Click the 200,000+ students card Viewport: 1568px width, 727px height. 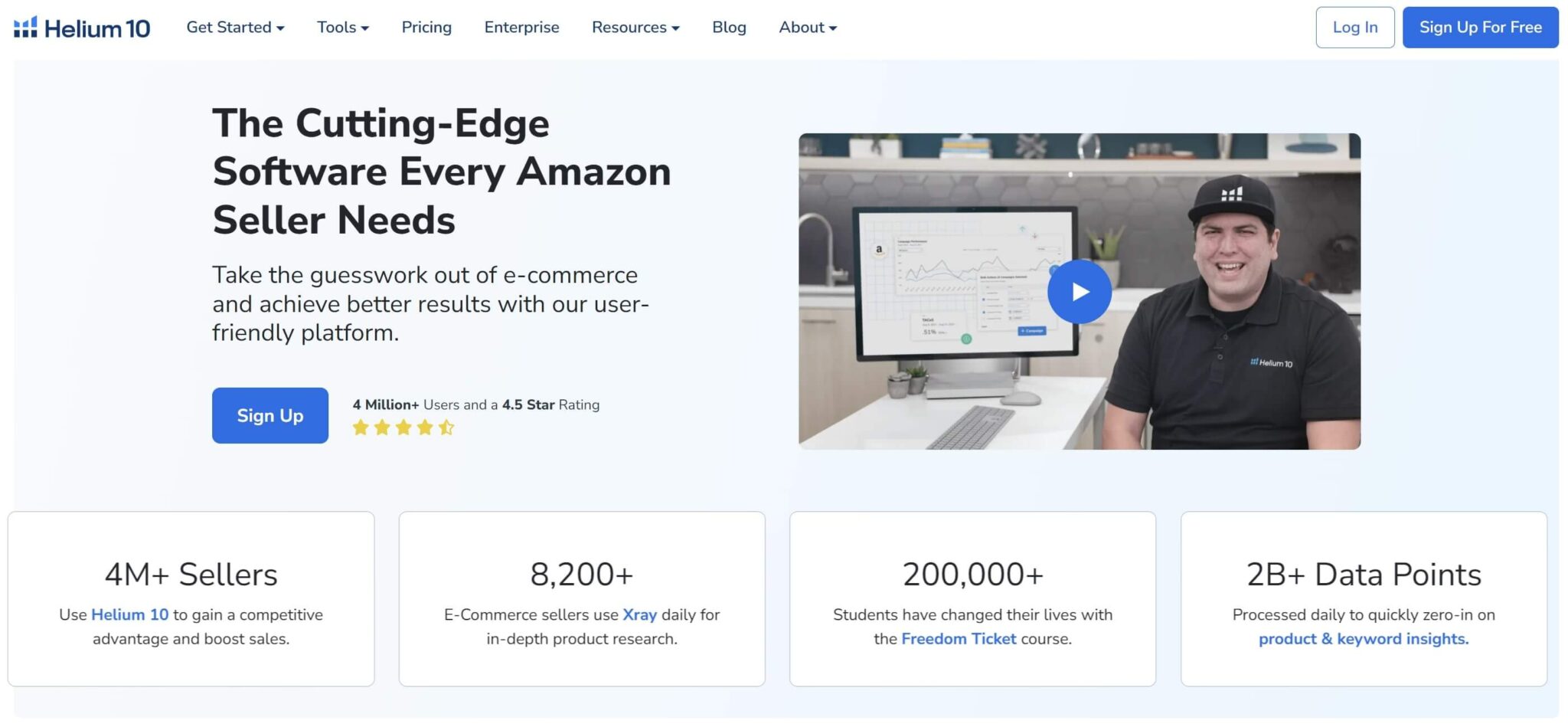[x=972, y=599]
